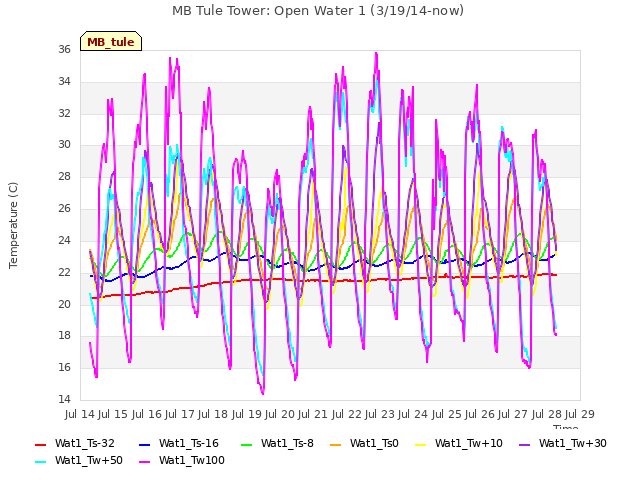The height and width of the screenshot is (480, 640).
Task: Click the 32 y-axis tick value
Action: tap(64, 113)
